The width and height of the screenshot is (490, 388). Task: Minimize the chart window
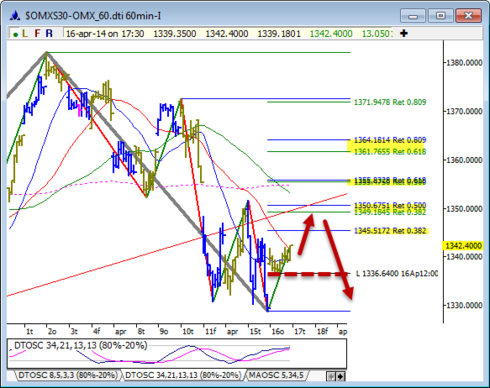[x=413, y=16]
